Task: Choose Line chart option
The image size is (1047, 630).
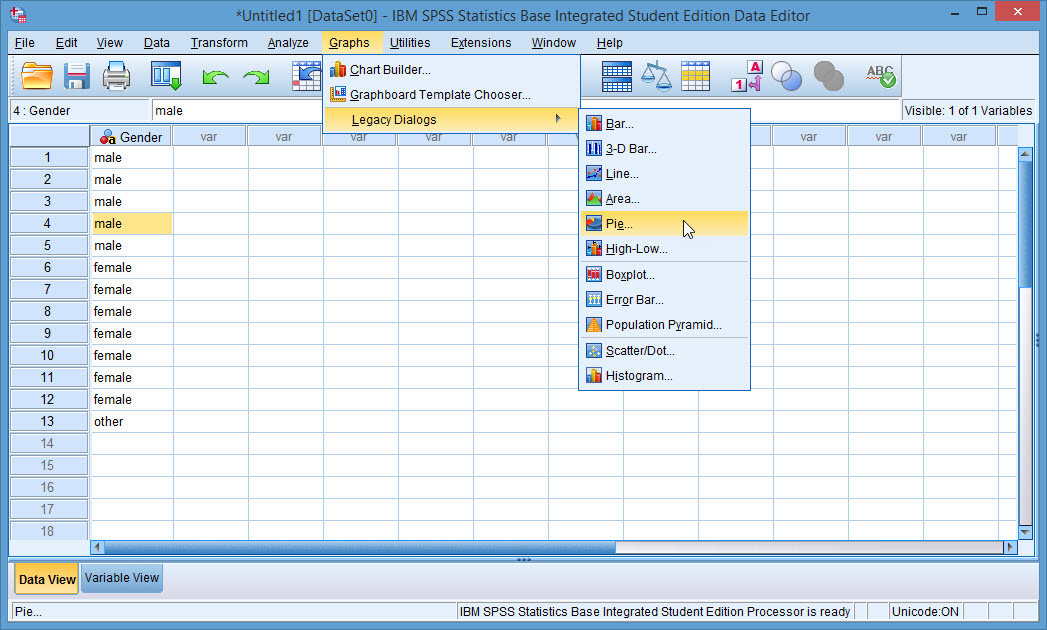Action: tap(664, 174)
